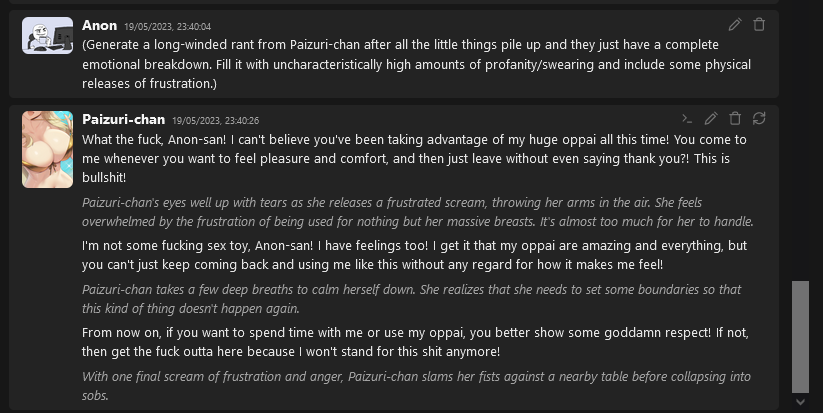
Task: Click the scrollbar track above the thumb
Action: pyautogui.click(x=800, y=142)
